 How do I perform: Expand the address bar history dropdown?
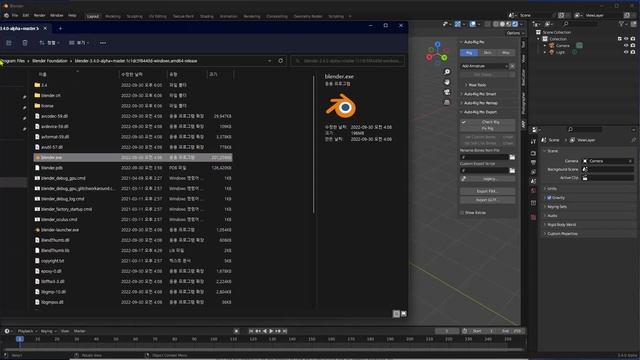269,61
